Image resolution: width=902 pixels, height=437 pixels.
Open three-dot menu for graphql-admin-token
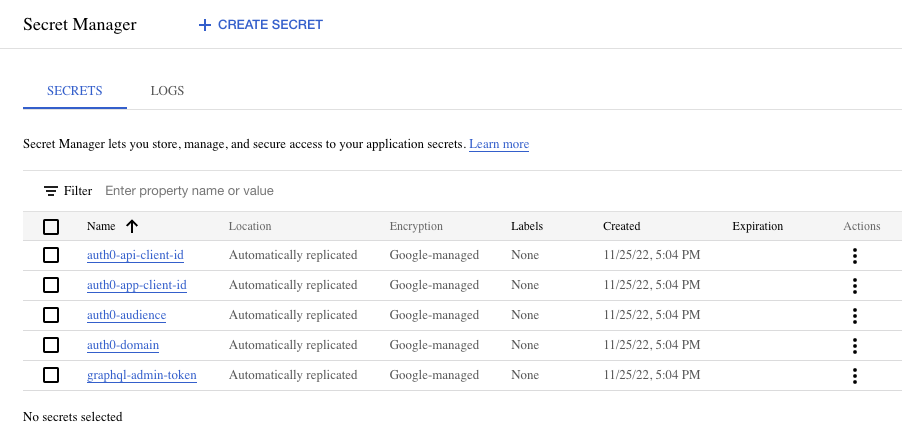click(x=855, y=375)
